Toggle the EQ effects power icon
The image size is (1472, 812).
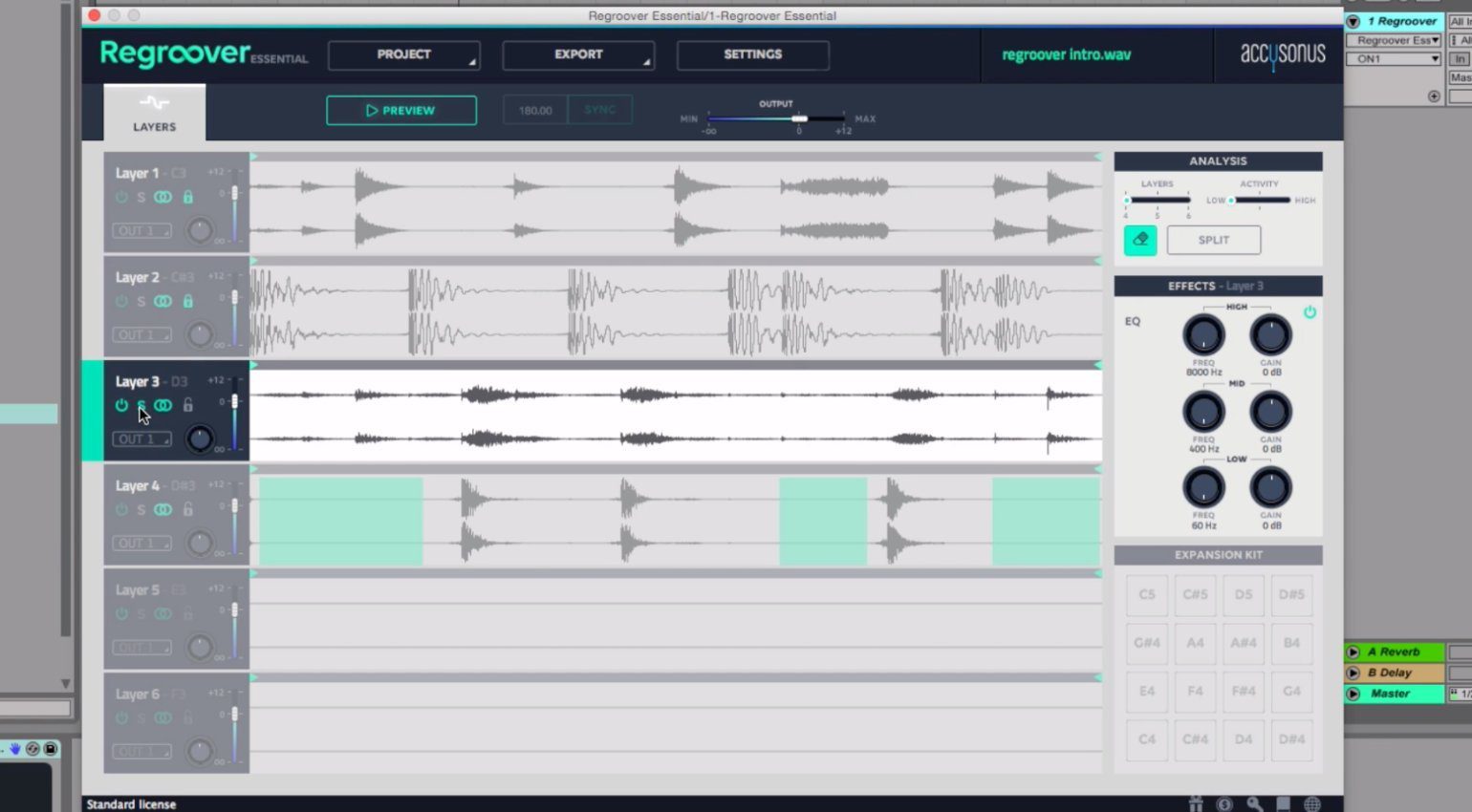[1310, 312]
